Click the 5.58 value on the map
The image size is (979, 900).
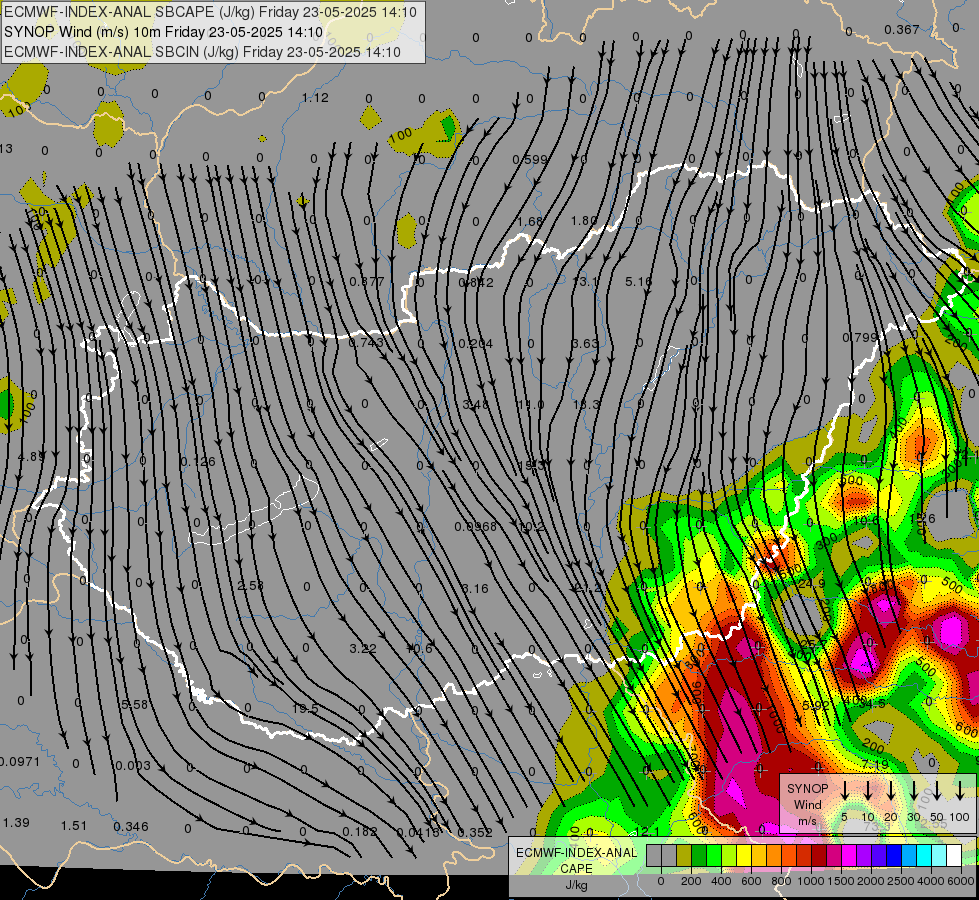(134, 705)
